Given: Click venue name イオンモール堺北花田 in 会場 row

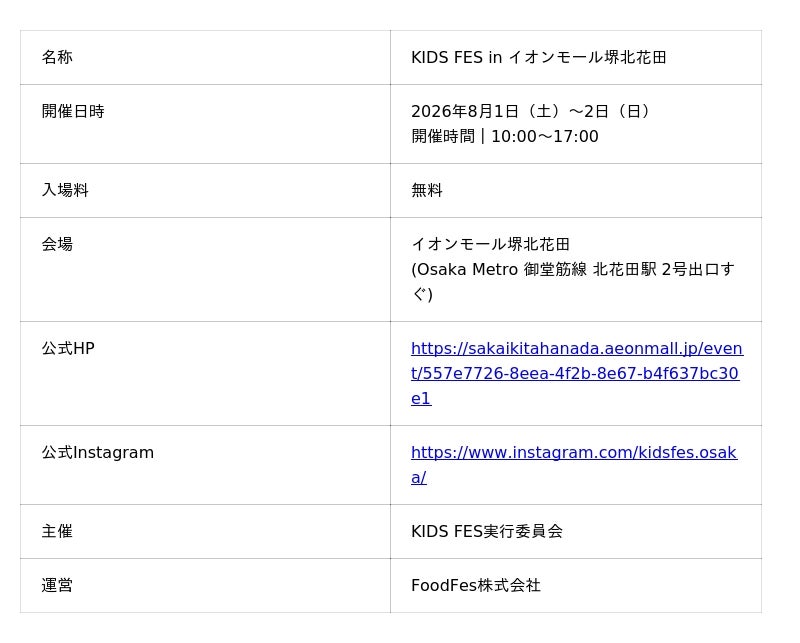Looking at the screenshot, I should tap(490, 244).
